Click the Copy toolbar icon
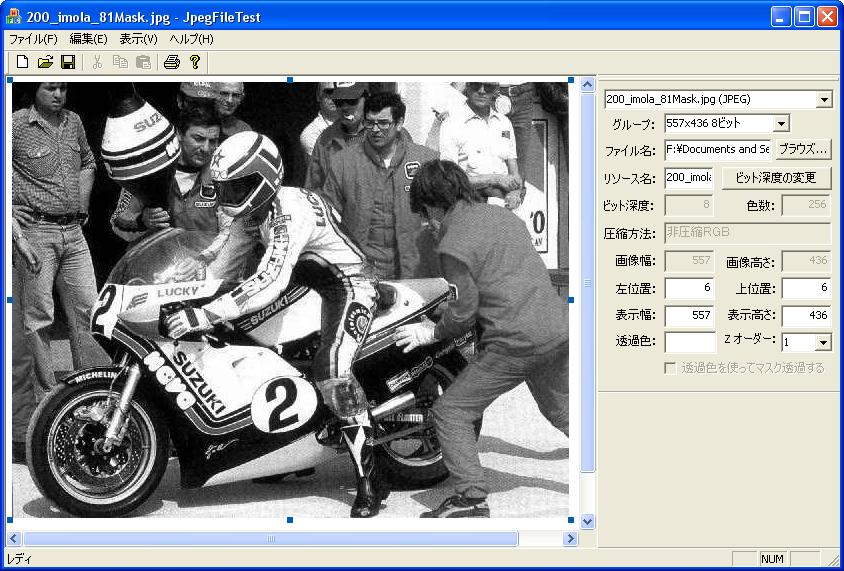 click(120, 62)
